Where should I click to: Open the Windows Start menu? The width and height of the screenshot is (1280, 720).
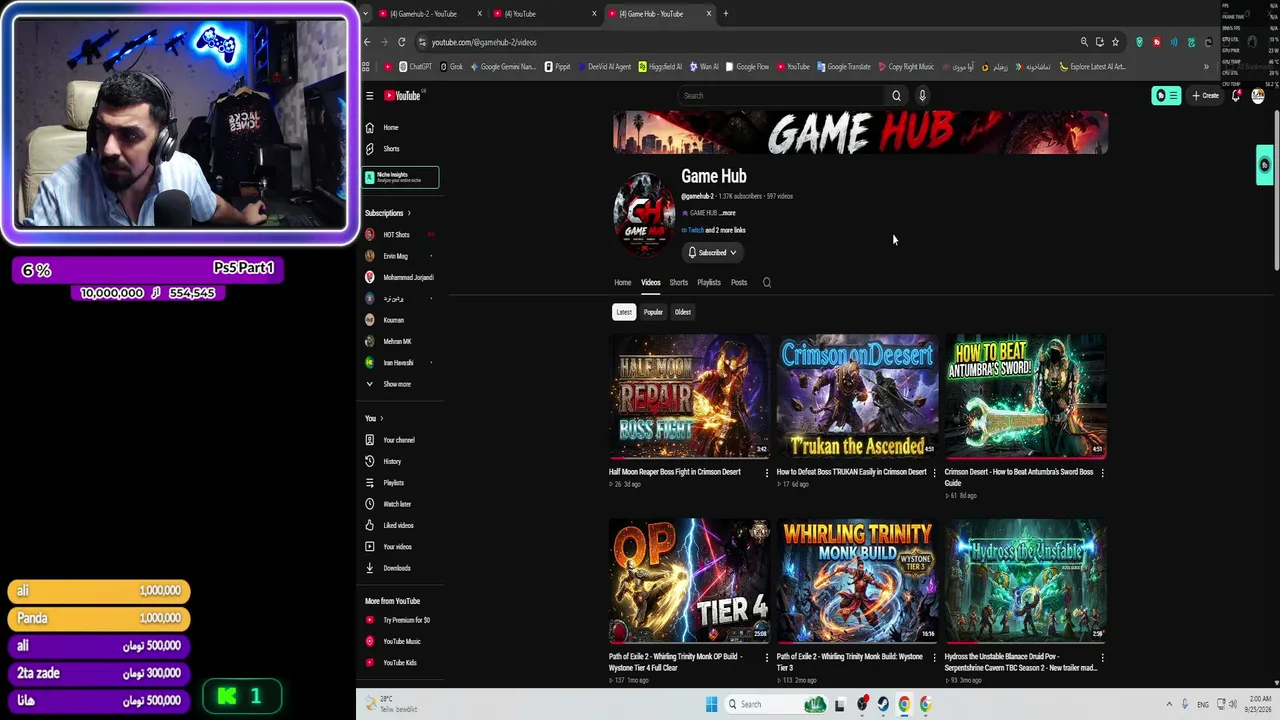pos(711,704)
